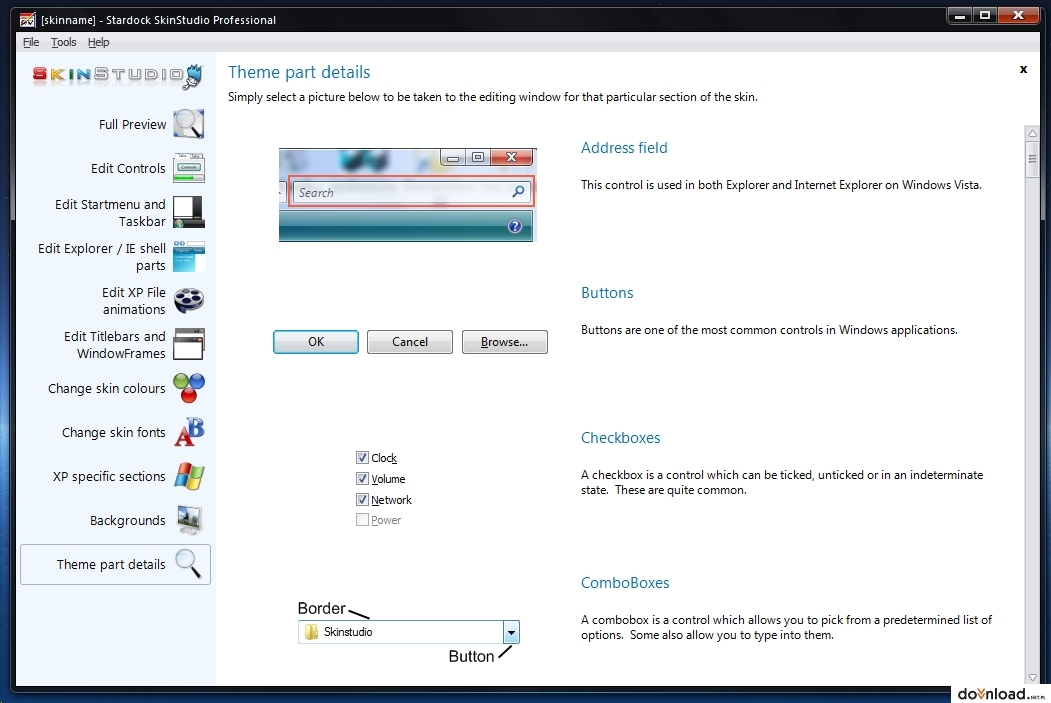The image size is (1051, 703).
Task: Click the Backgrounds monitor icon
Action: 189,519
